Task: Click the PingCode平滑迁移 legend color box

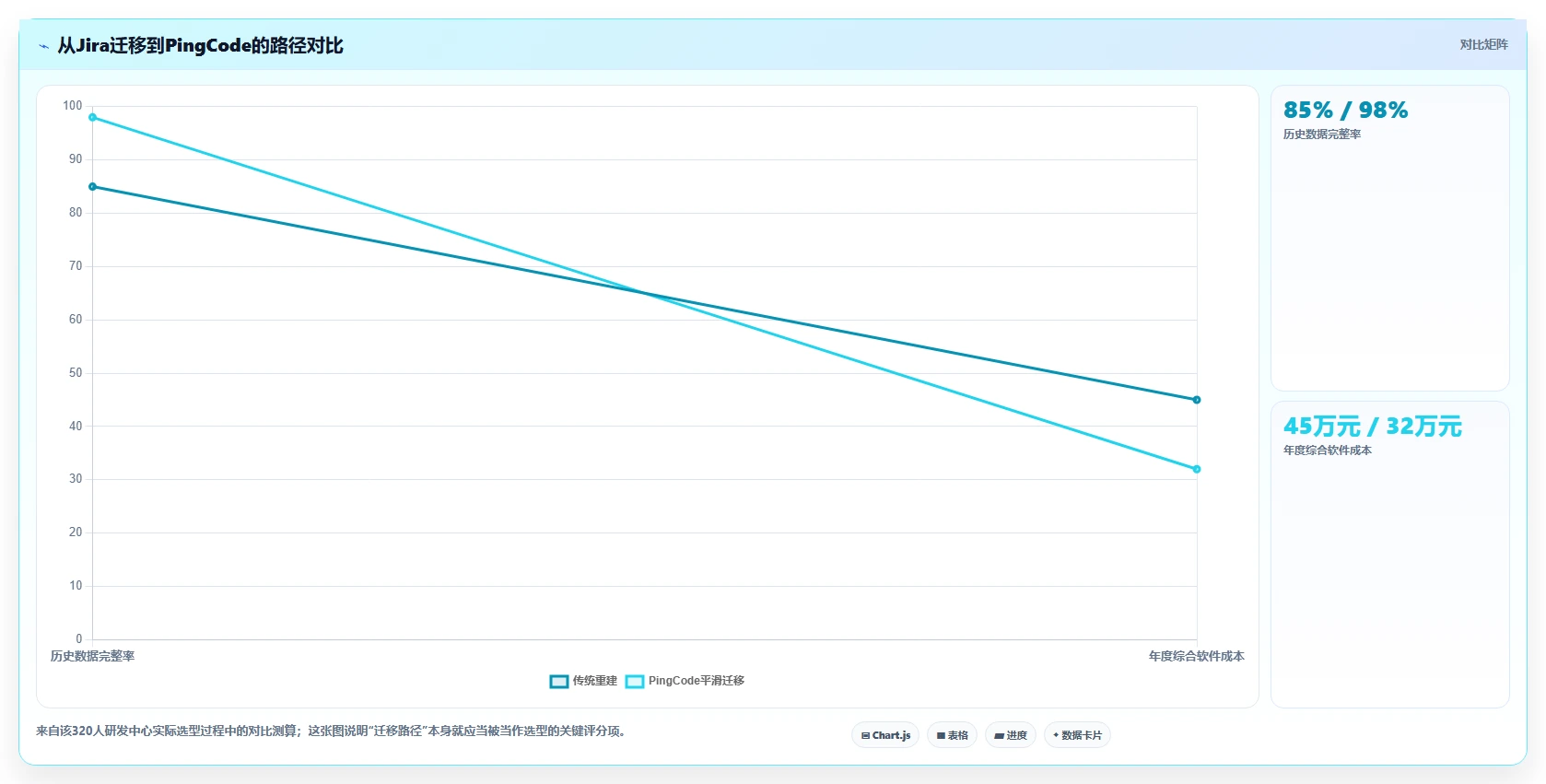Action: click(x=634, y=682)
